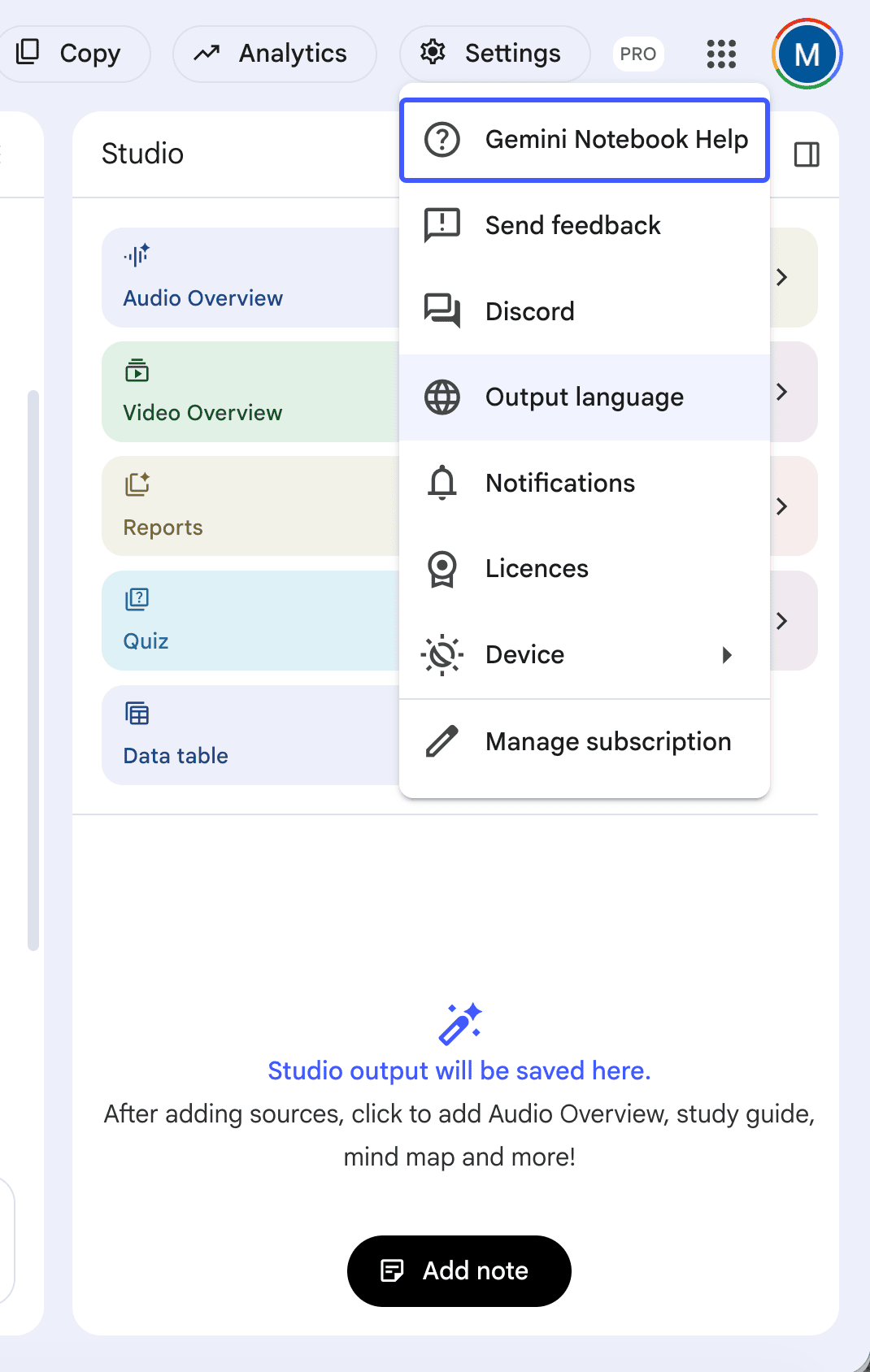This screenshot has width=870, height=1372.
Task: Collapse the Studio panel via sidebar icon
Action: tap(807, 154)
